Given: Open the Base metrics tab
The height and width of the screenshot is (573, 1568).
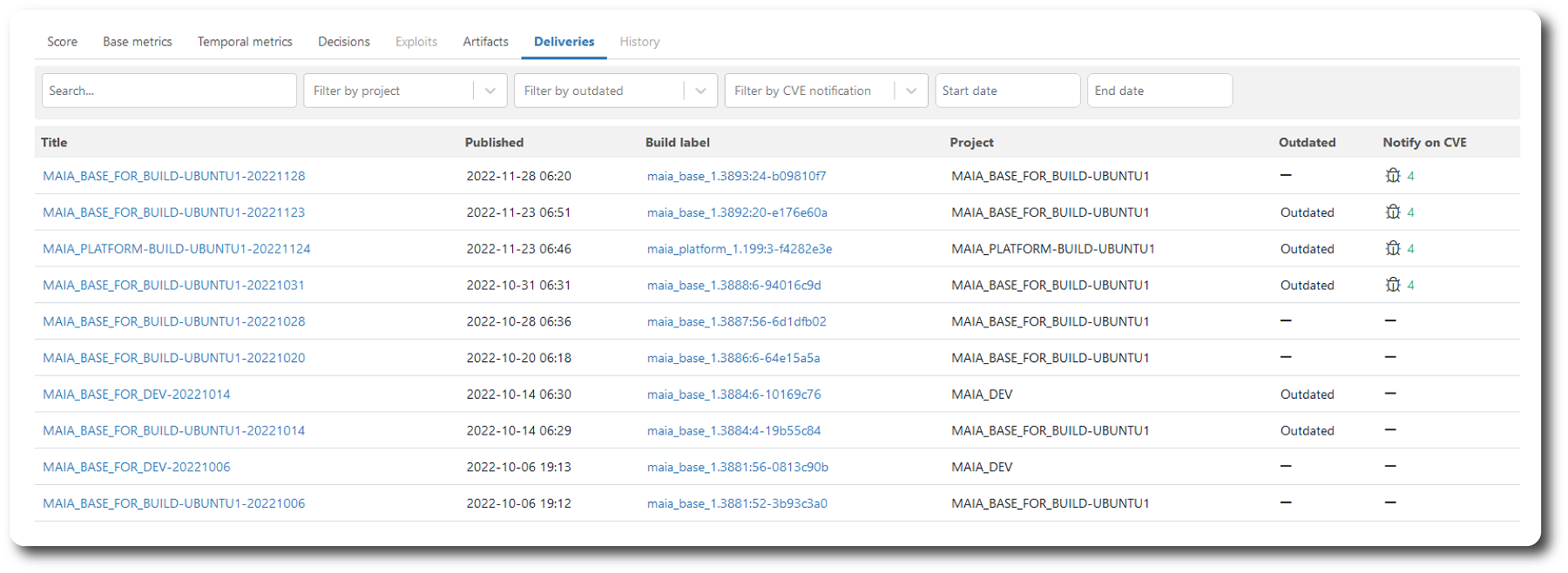Looking at the screenshot, I should tap(137, 42).
